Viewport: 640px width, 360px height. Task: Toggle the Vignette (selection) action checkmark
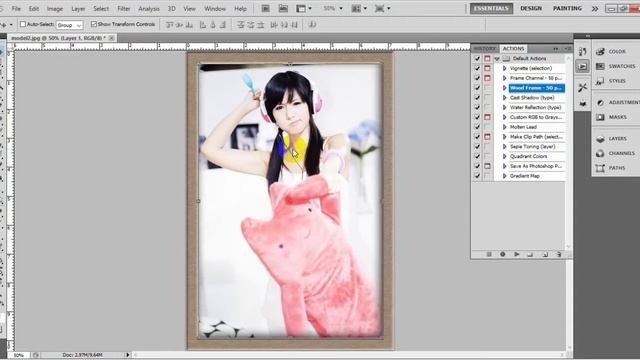click(477, 68)
